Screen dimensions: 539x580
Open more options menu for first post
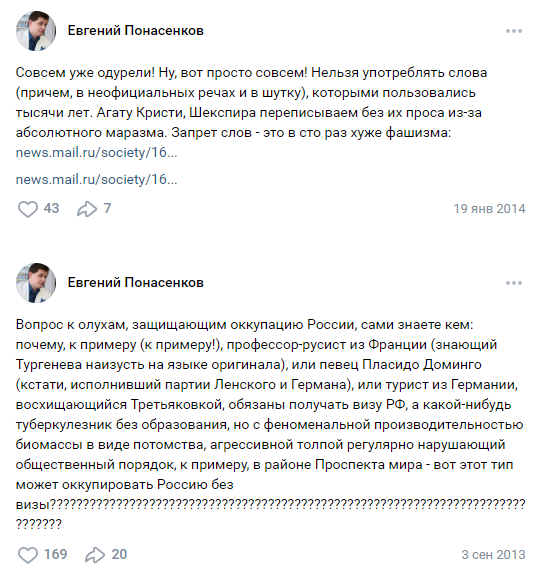pos(514,31)
